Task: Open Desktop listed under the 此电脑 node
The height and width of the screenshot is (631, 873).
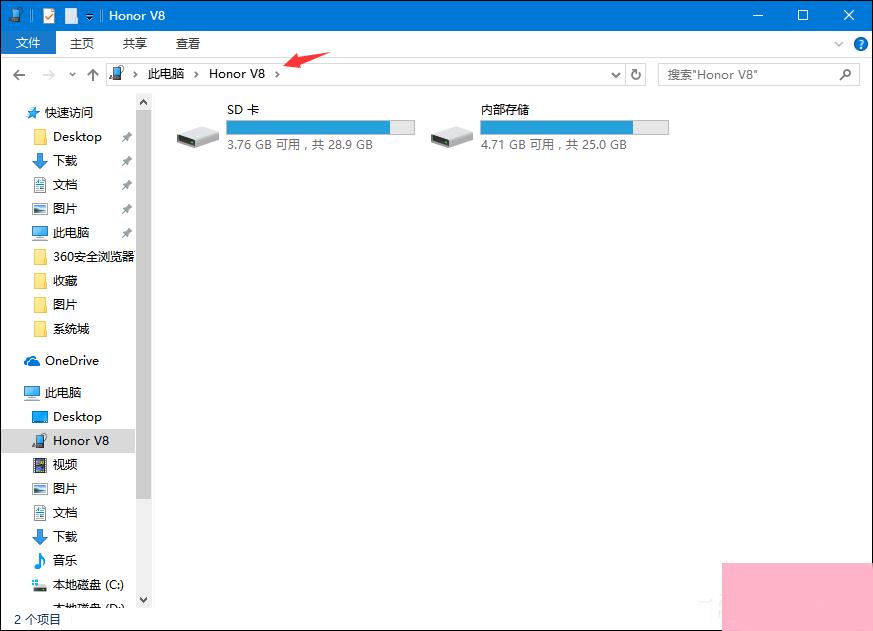Action: (x=77, y=417)
